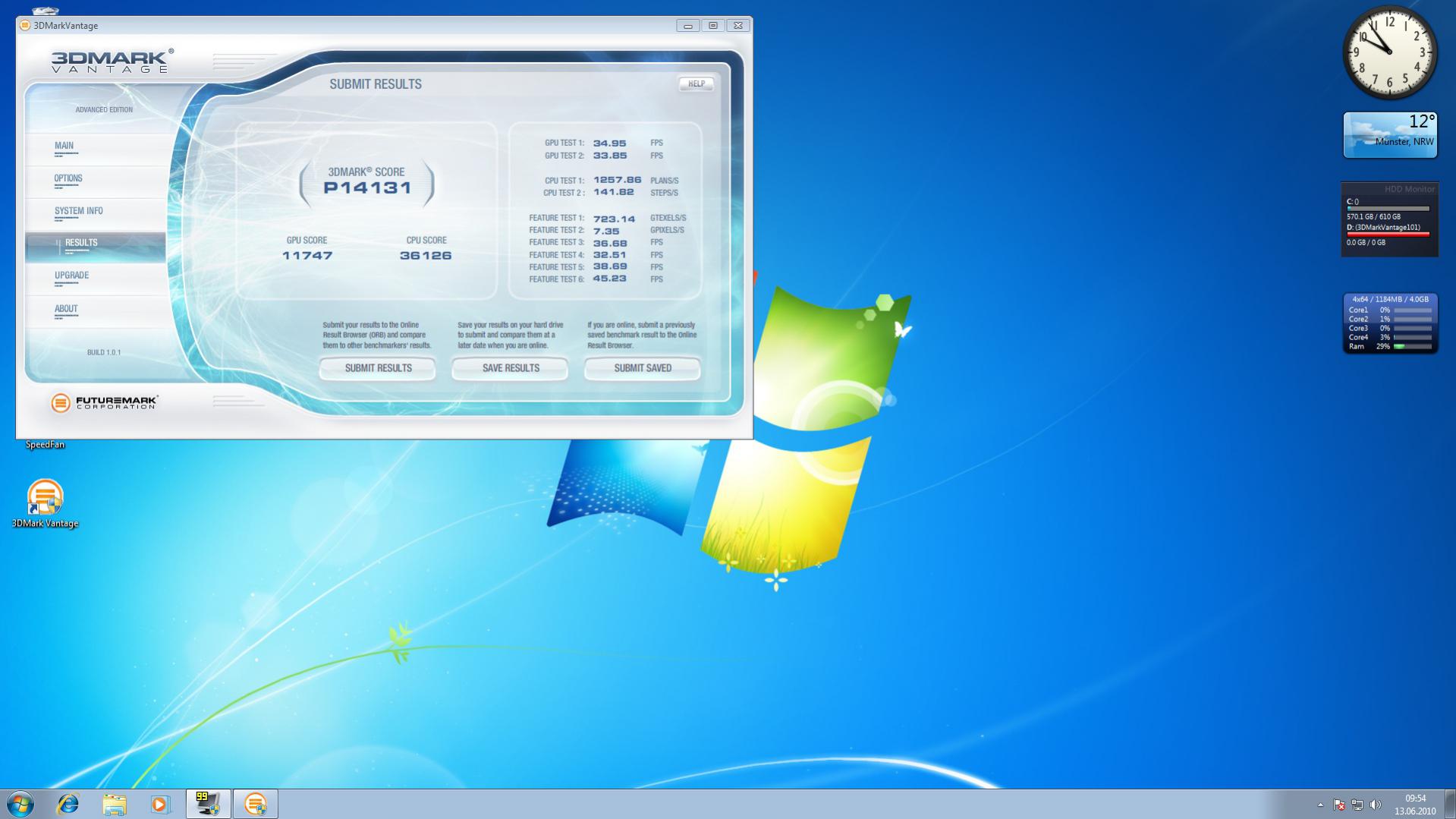The image size is (1456, 819).
Task: Click the red D: drive usage bar
Action: (x=1388, y=235)
